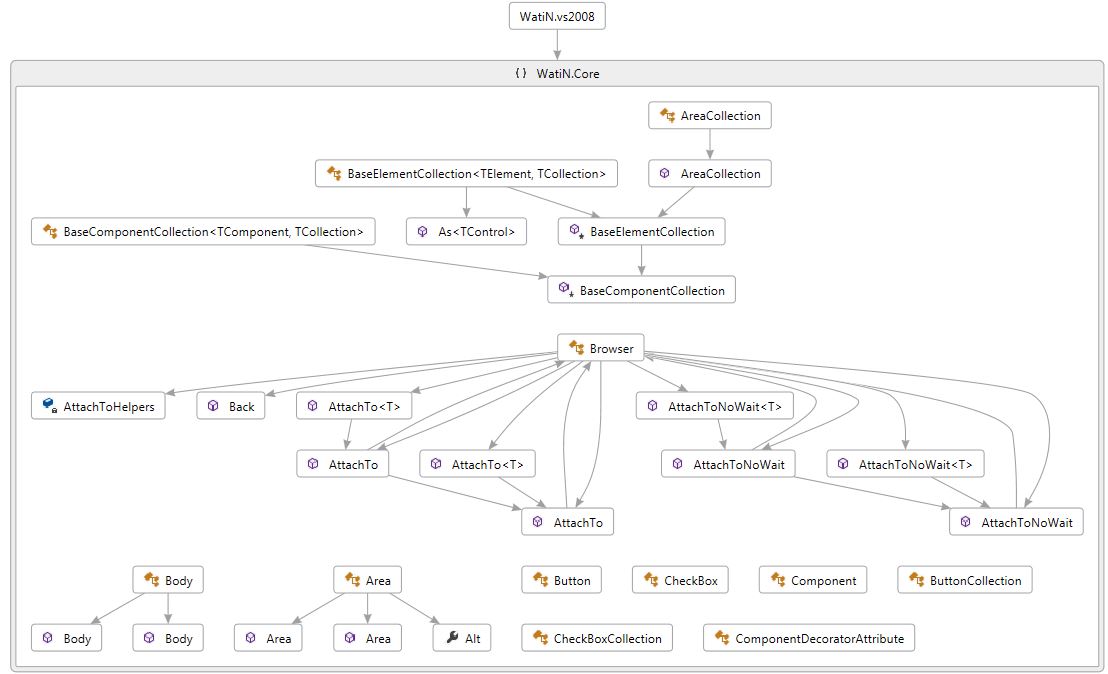1108x674 pixels.
Task: Click the CheckBoxCollection class icon
Action: click(x=541, y=637)
